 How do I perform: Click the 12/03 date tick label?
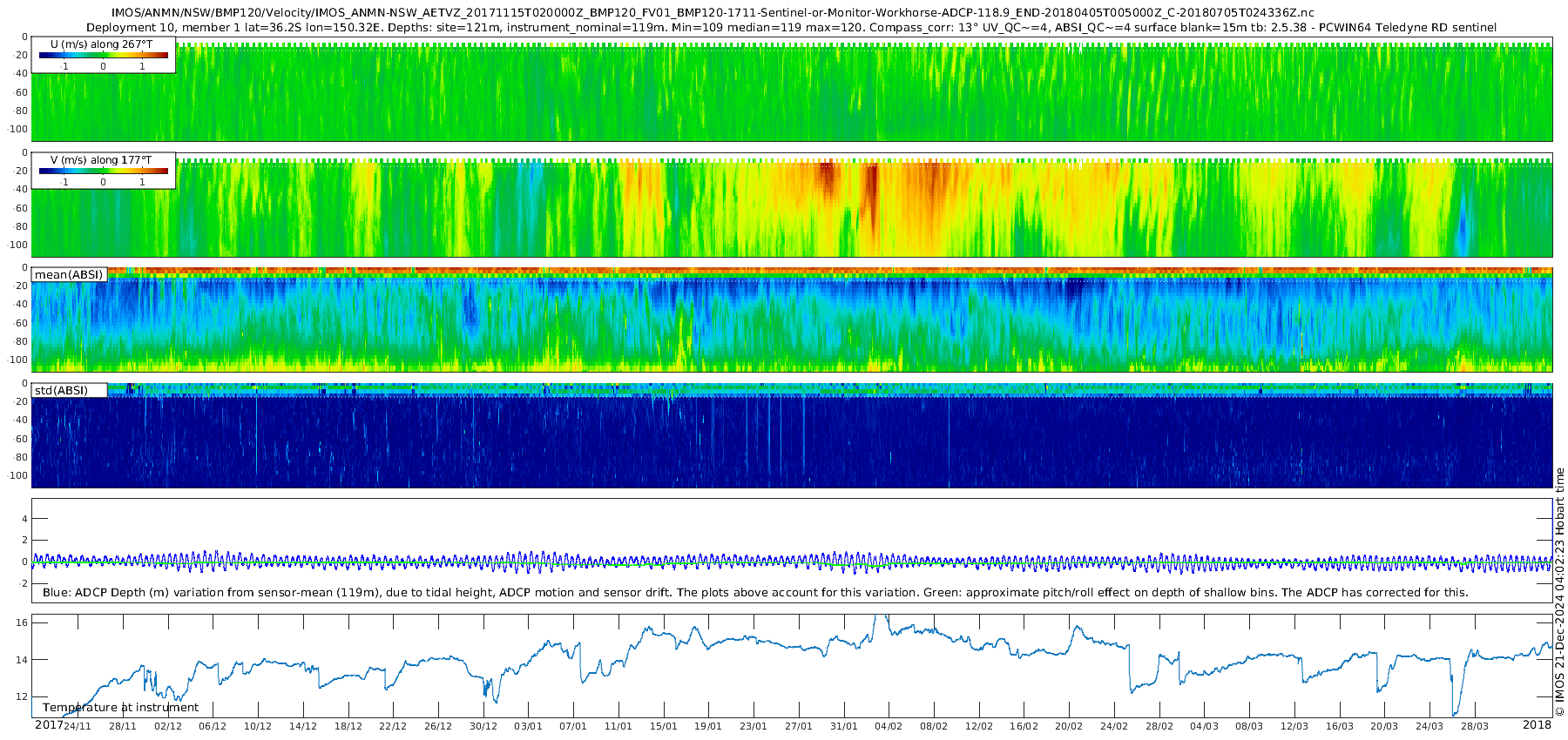click(1294, 726)
